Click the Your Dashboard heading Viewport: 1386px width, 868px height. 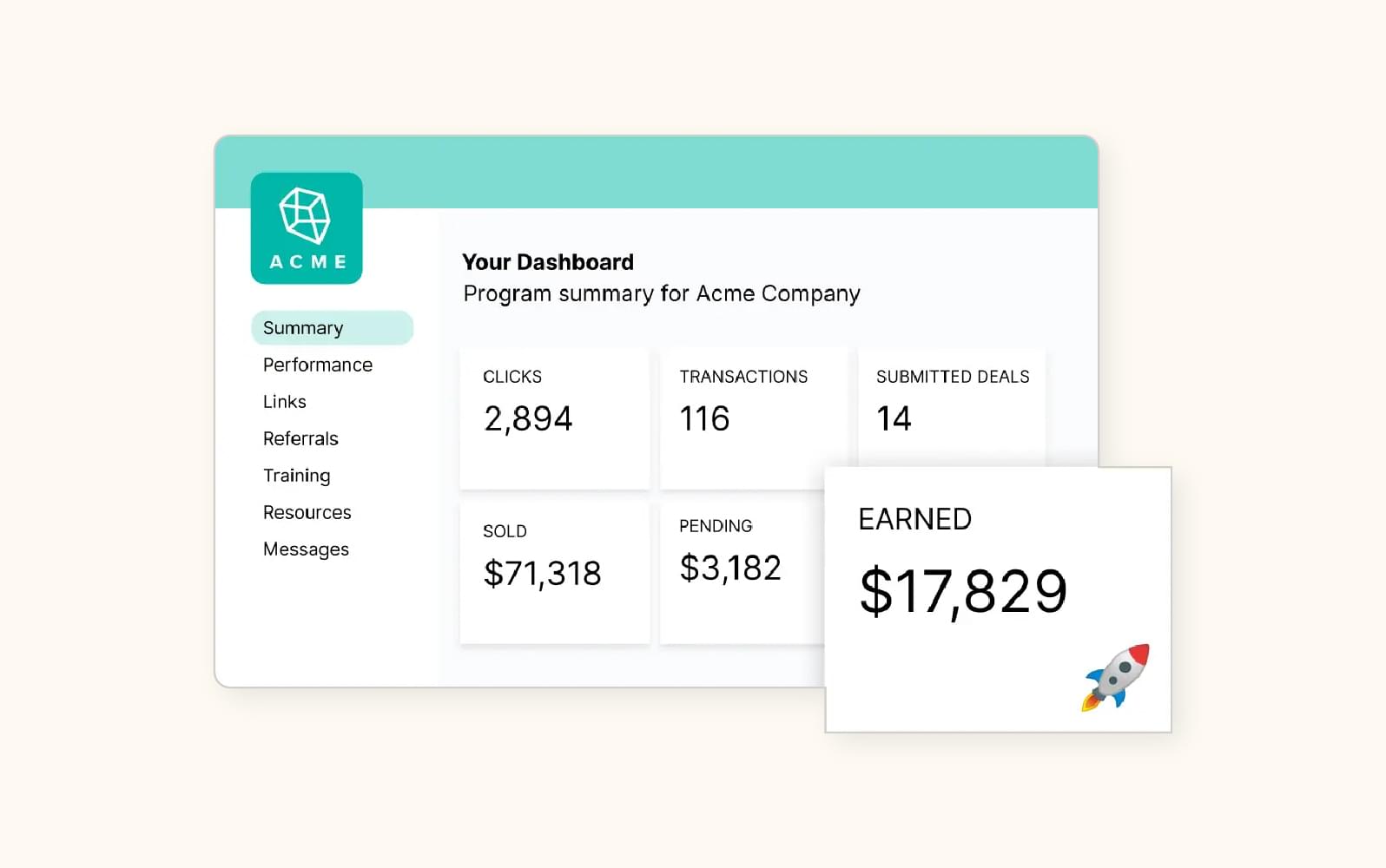point(548,262)
